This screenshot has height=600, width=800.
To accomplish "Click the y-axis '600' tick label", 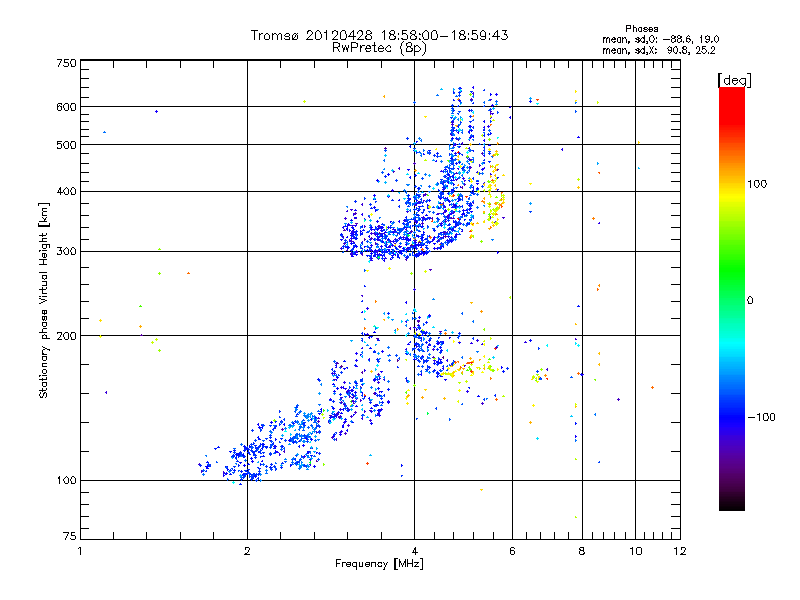I will (x=66, y=107).
